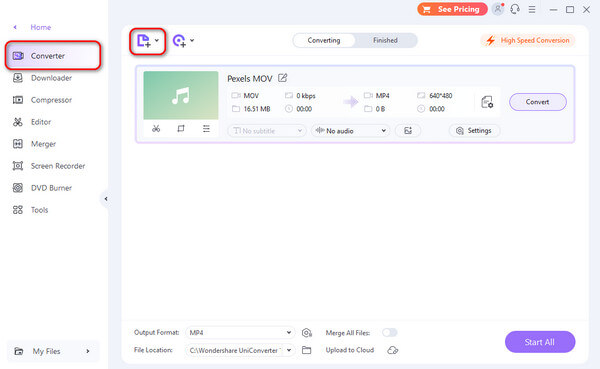Image resolution: width=600 pixels, height=369 pixels.
Task: Go back to Home
Action: pyautogui.click(x=41, y=27)
